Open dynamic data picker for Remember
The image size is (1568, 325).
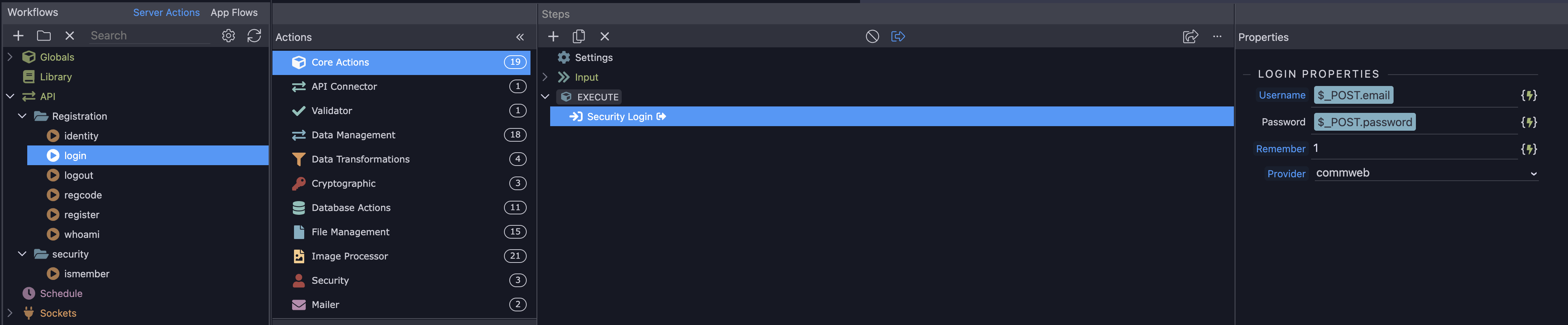(1528, 149)
